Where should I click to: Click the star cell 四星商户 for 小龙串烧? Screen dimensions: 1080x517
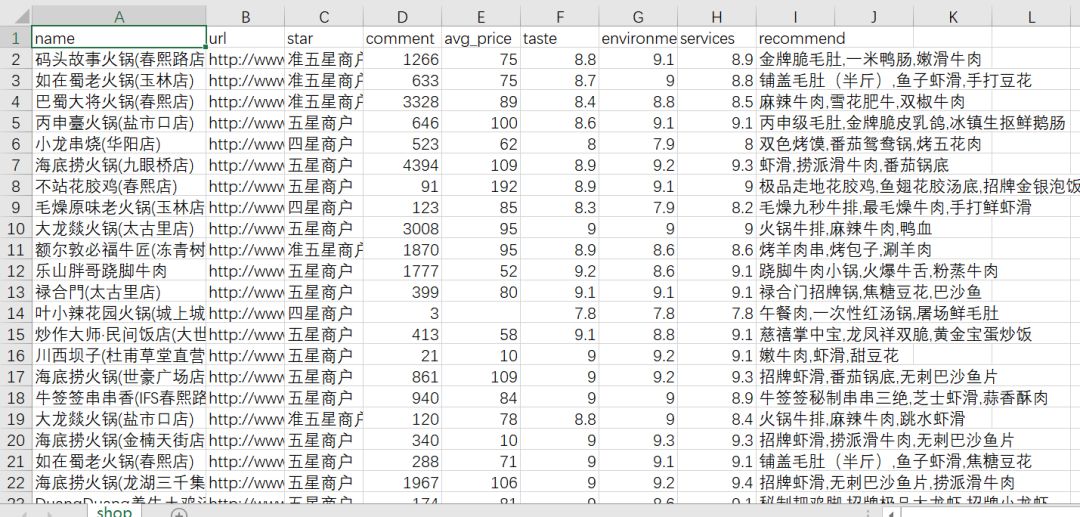coord(324,144)
